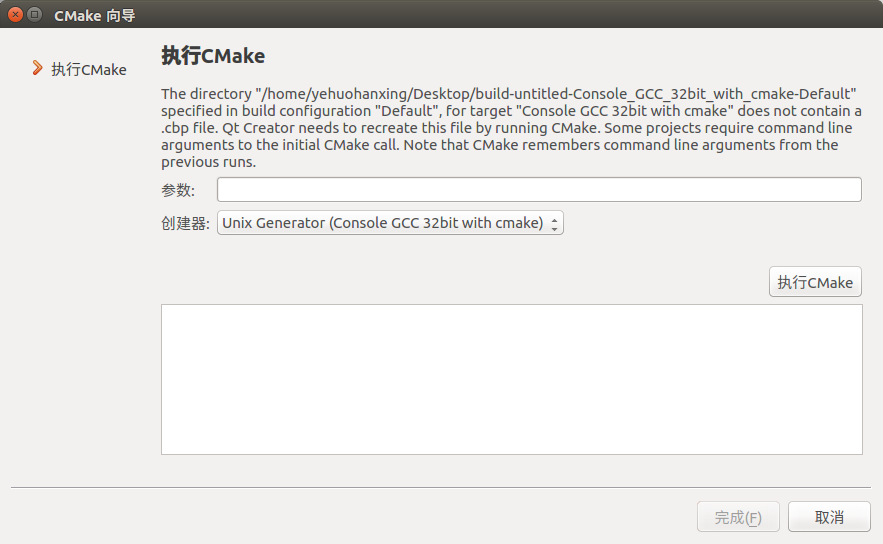Viewport: 883px width, 544px height.
Task: Click the 完成(F) finish button
Action: pyautogui.click(x=738, y=517)
